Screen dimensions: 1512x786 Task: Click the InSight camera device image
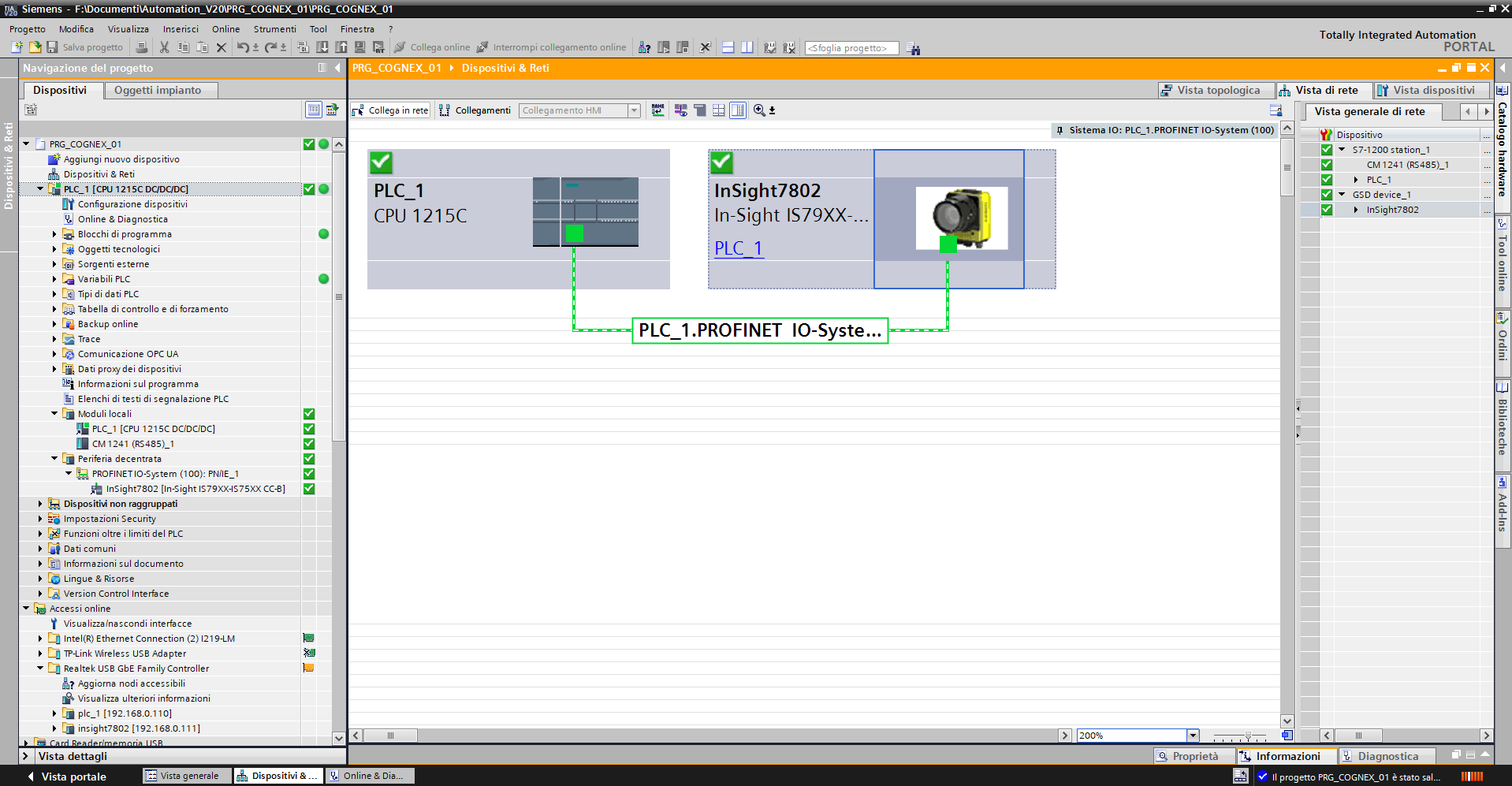pos(962,218)
